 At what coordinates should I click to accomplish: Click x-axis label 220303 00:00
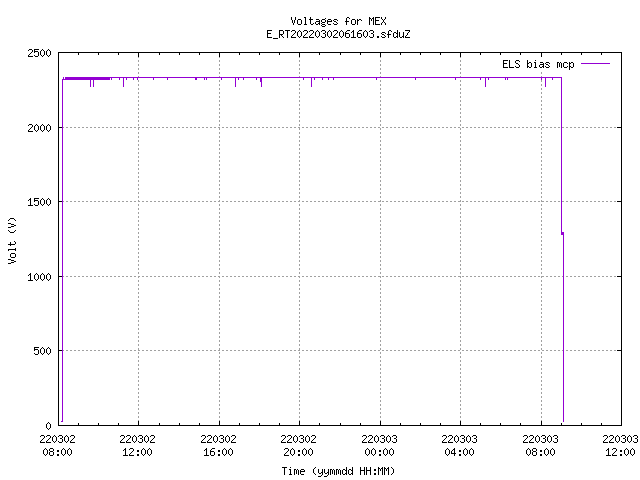pyautogui.click(x=379, y=446)
